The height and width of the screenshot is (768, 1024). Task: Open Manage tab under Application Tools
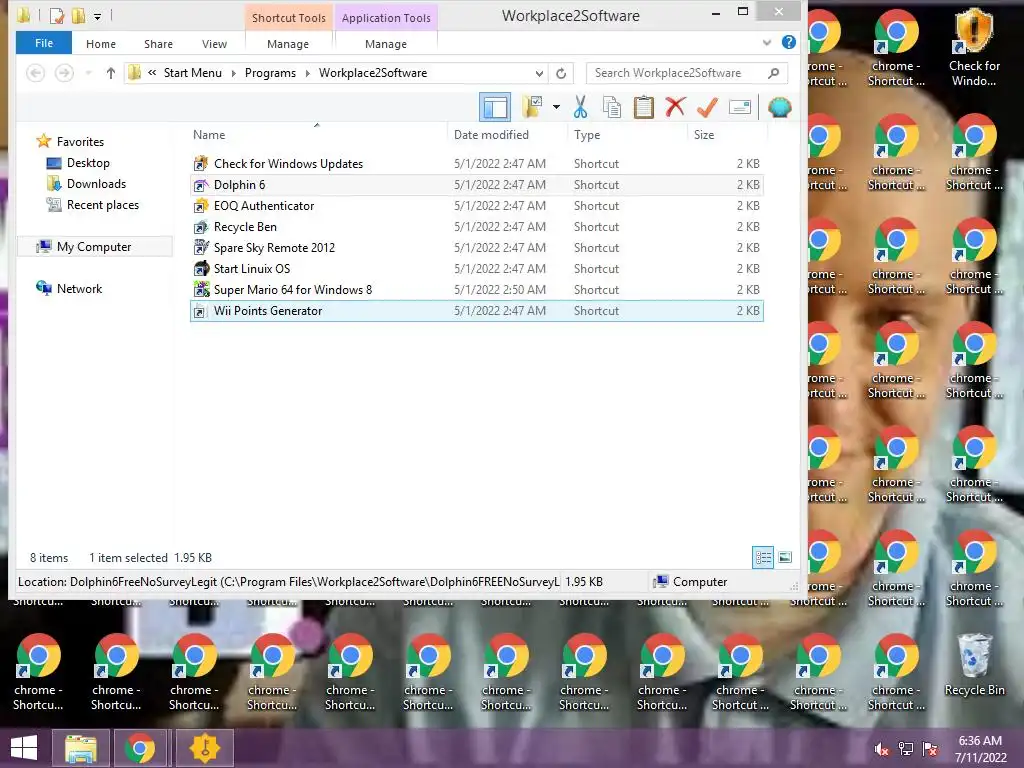tap(385, 44)
